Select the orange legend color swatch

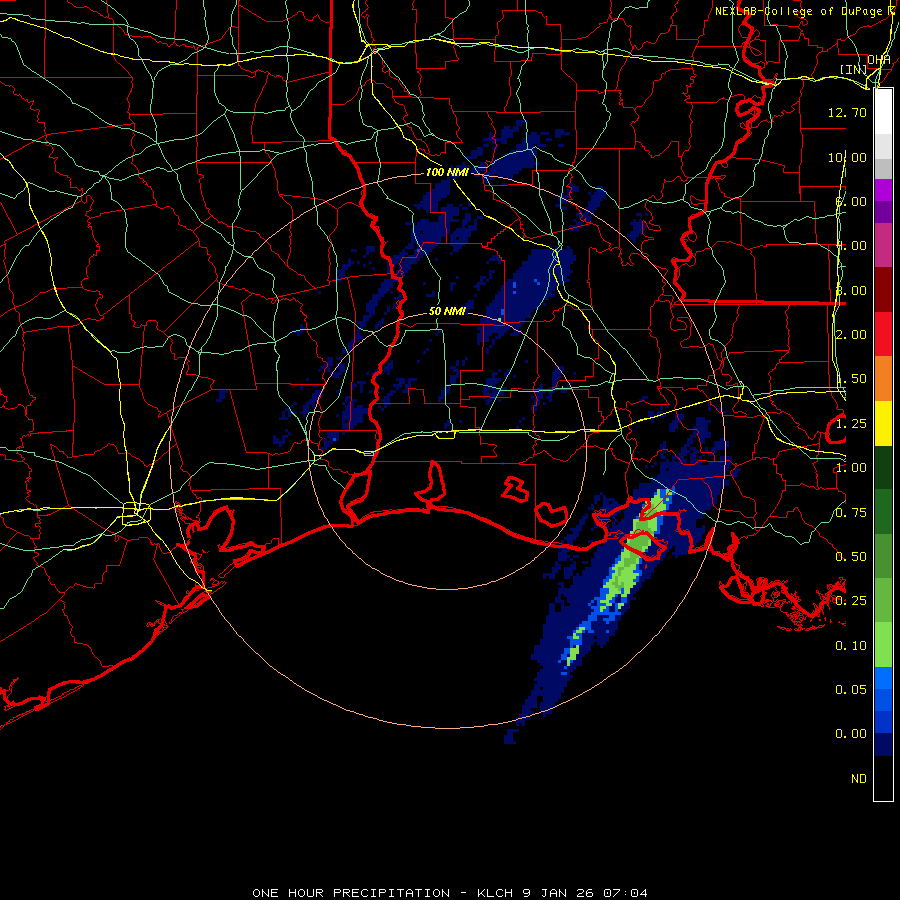(x=883, y=379)
